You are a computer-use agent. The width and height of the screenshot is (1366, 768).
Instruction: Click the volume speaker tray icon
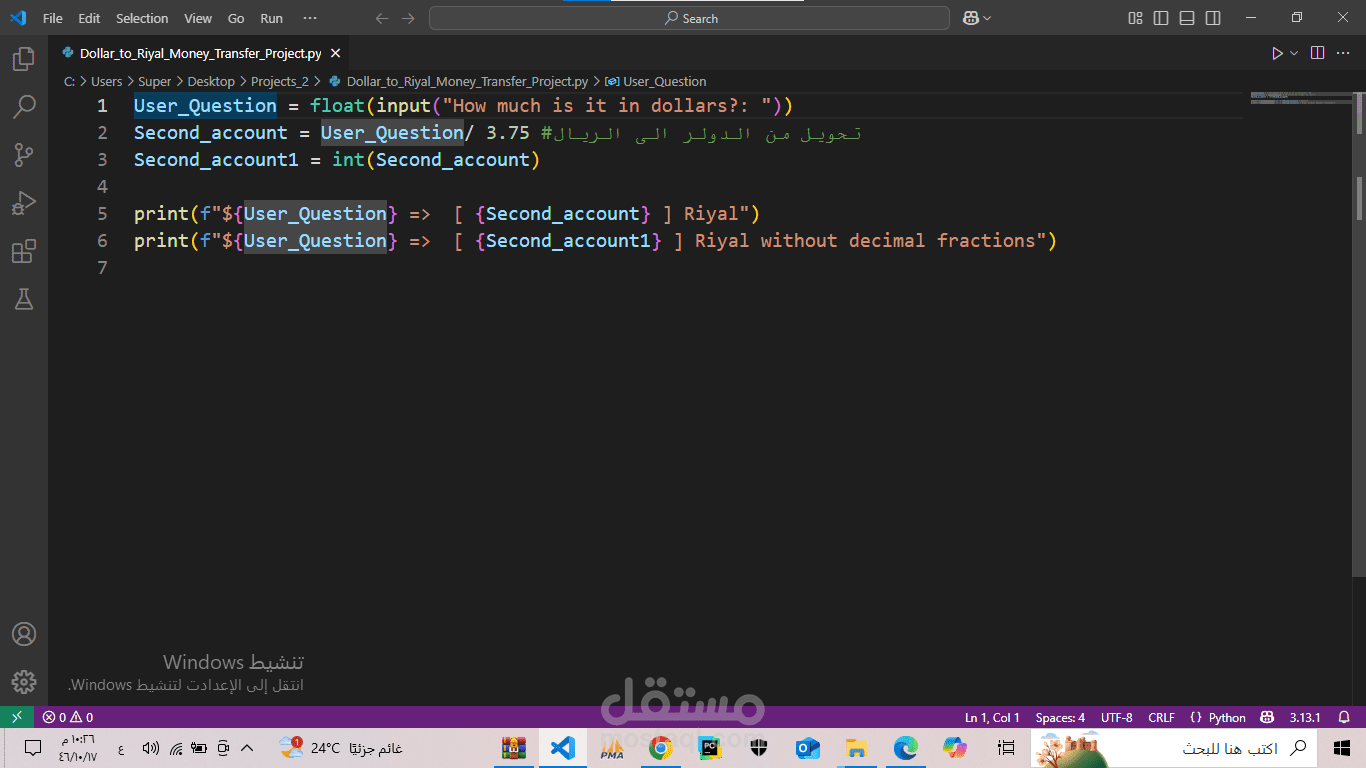(151, 748)
